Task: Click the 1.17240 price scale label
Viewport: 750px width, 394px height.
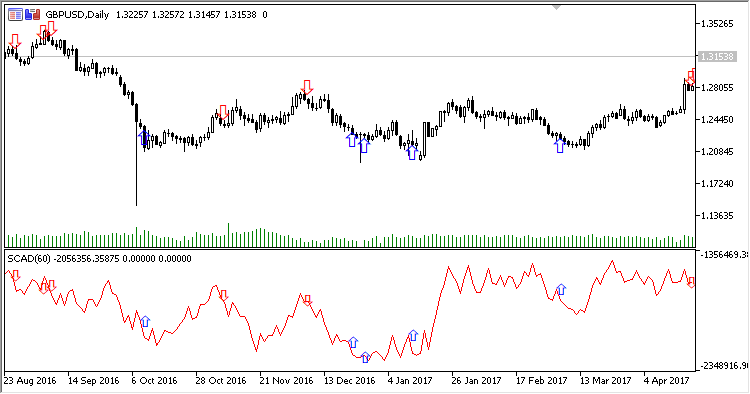Action: tap(717, 184)
